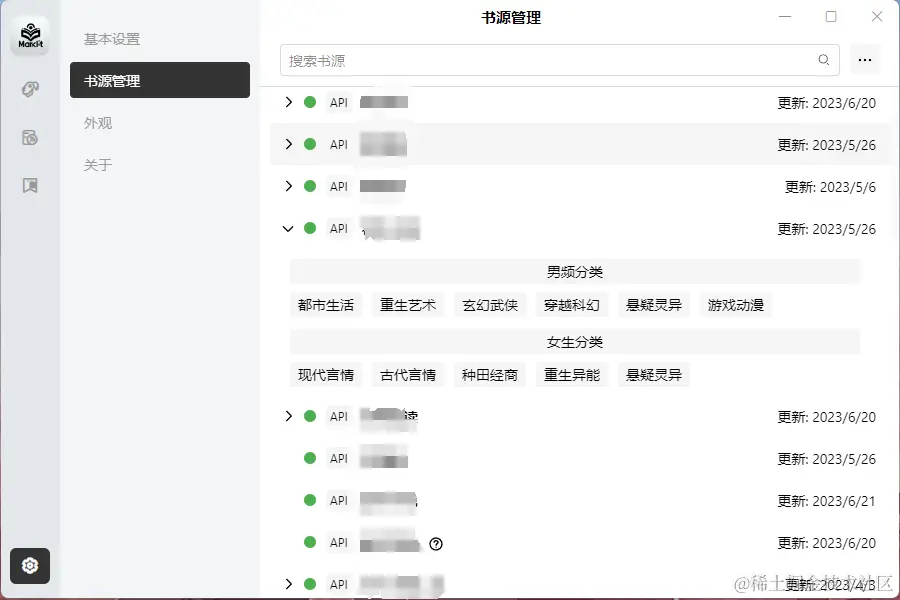The height and width of the screenshot is (600, 900).
Task: Select the link icon in the left sidebar
Action: click(x=30, y=88)
